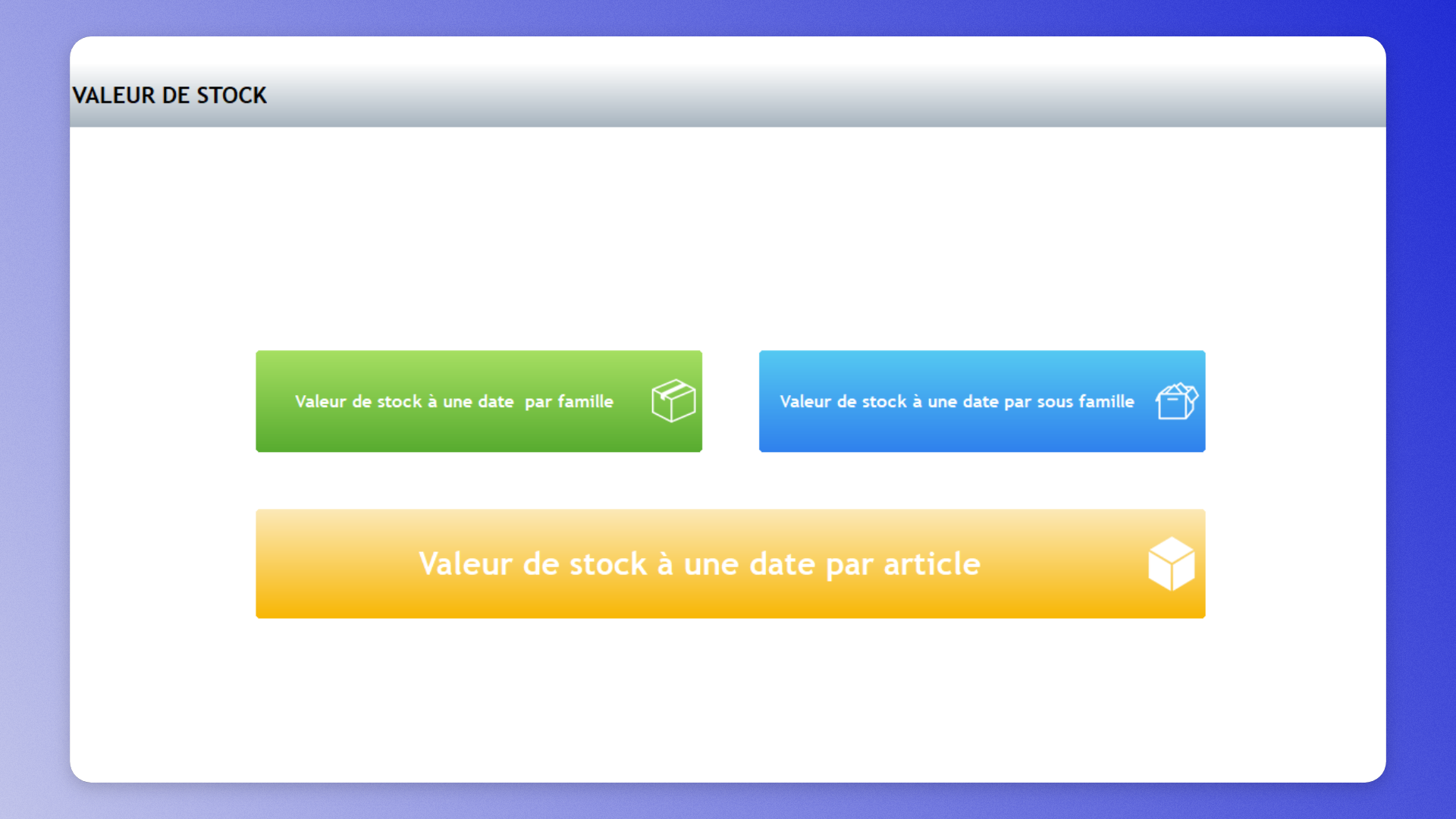Select the blue 'par sous famille' text

pyautogui.click(x=957, y=402)
